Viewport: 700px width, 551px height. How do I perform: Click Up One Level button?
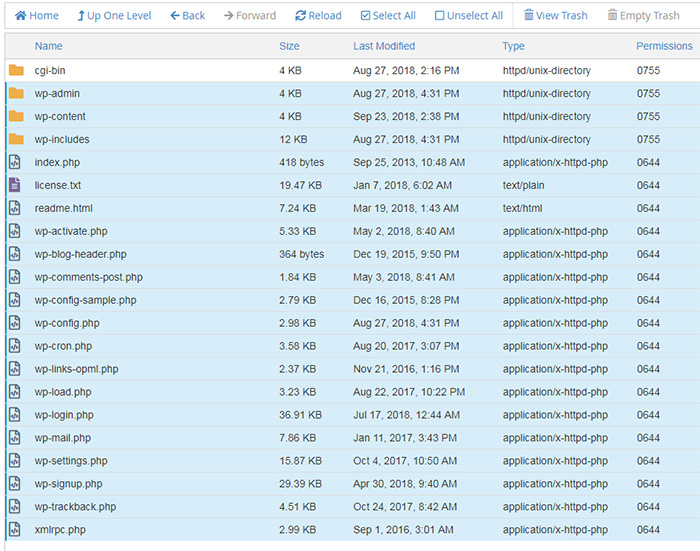click(114, 16)
